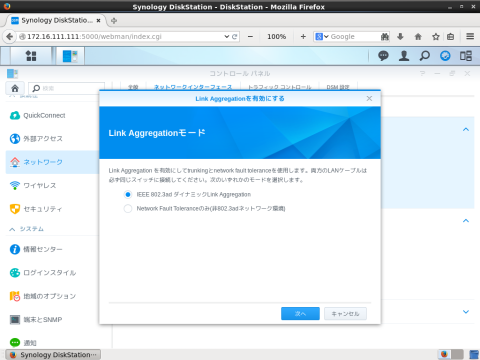Open a new Firefox tab
The height and width of the screenshot is (360, 480).
(114, 21)
